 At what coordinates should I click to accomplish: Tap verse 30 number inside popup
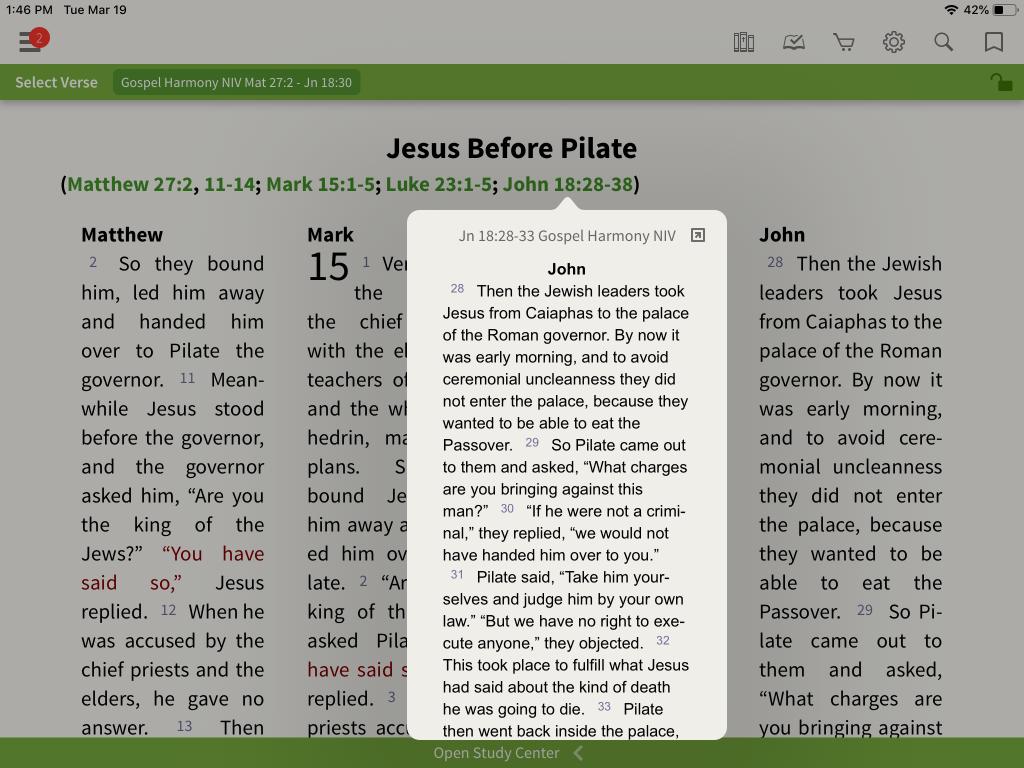click(x=507, y=509)
